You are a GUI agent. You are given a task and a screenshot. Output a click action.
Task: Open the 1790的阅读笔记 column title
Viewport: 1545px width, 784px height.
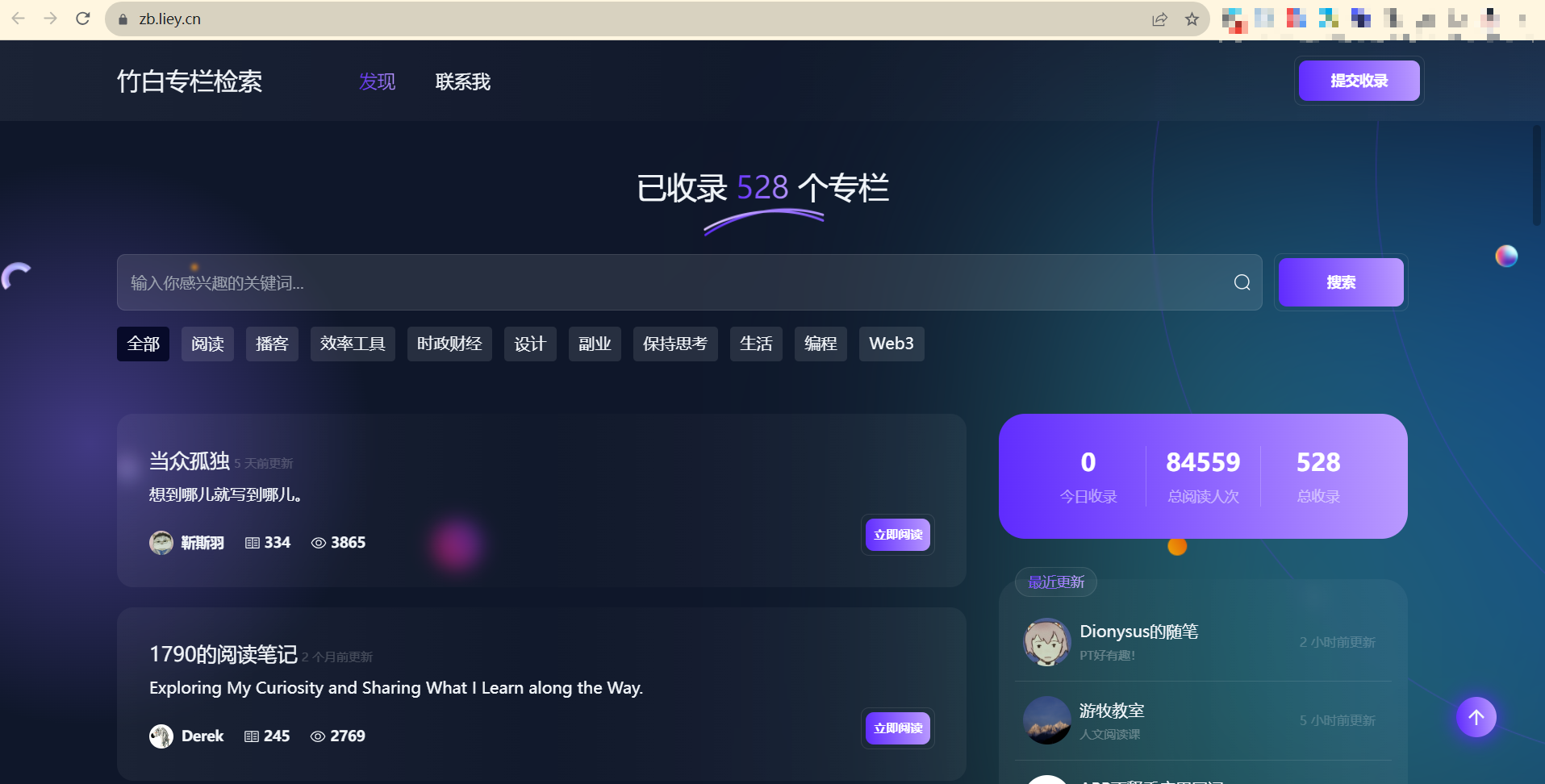pos(223,654)
